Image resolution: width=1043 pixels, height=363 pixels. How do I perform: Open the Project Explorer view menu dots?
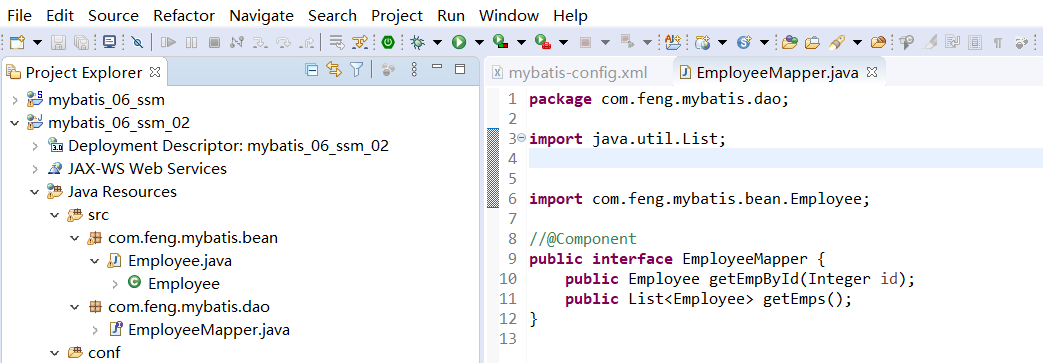pyautogui.click(x=414, y=69)
